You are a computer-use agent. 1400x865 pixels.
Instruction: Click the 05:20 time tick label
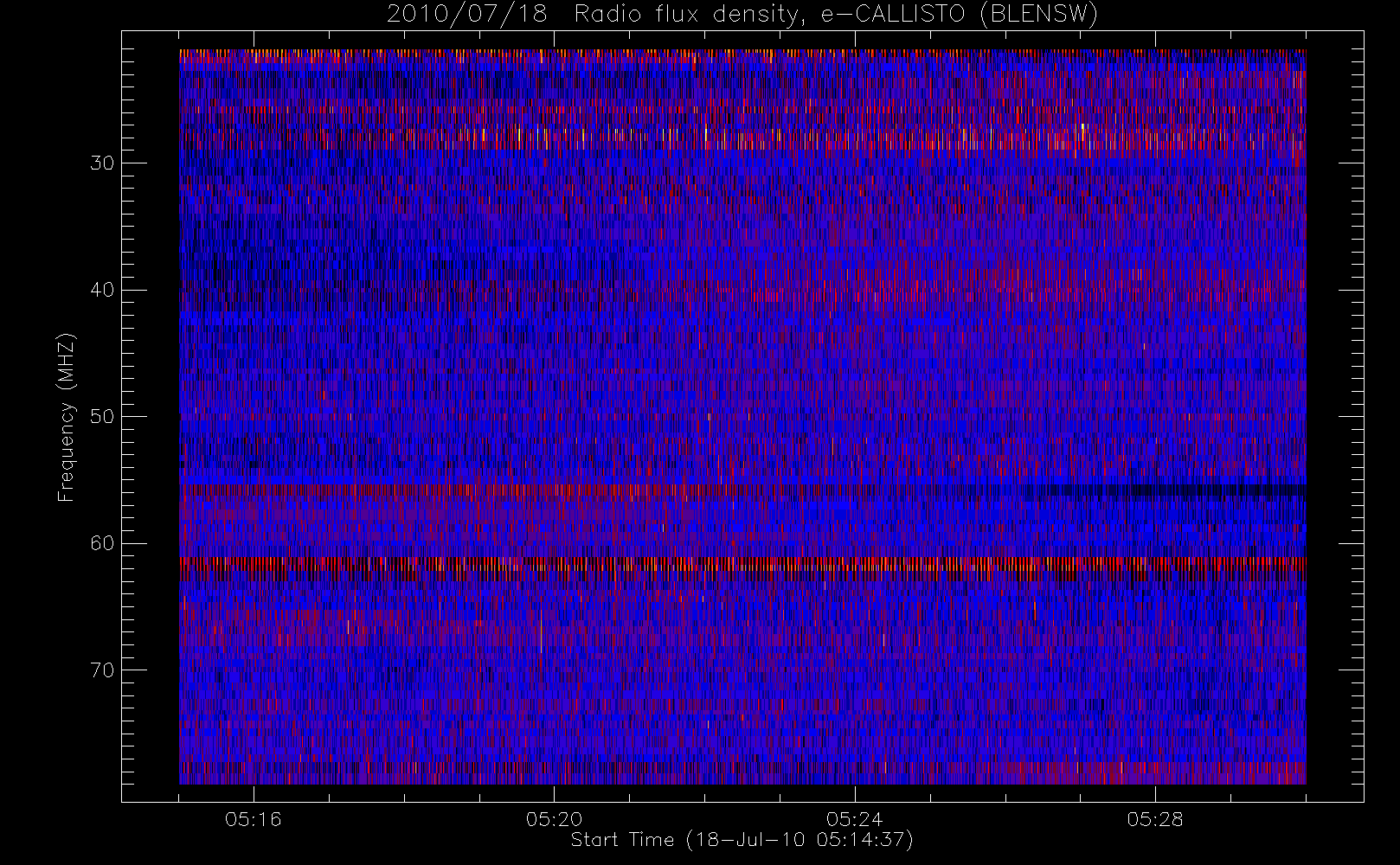[x=554, y=819]
